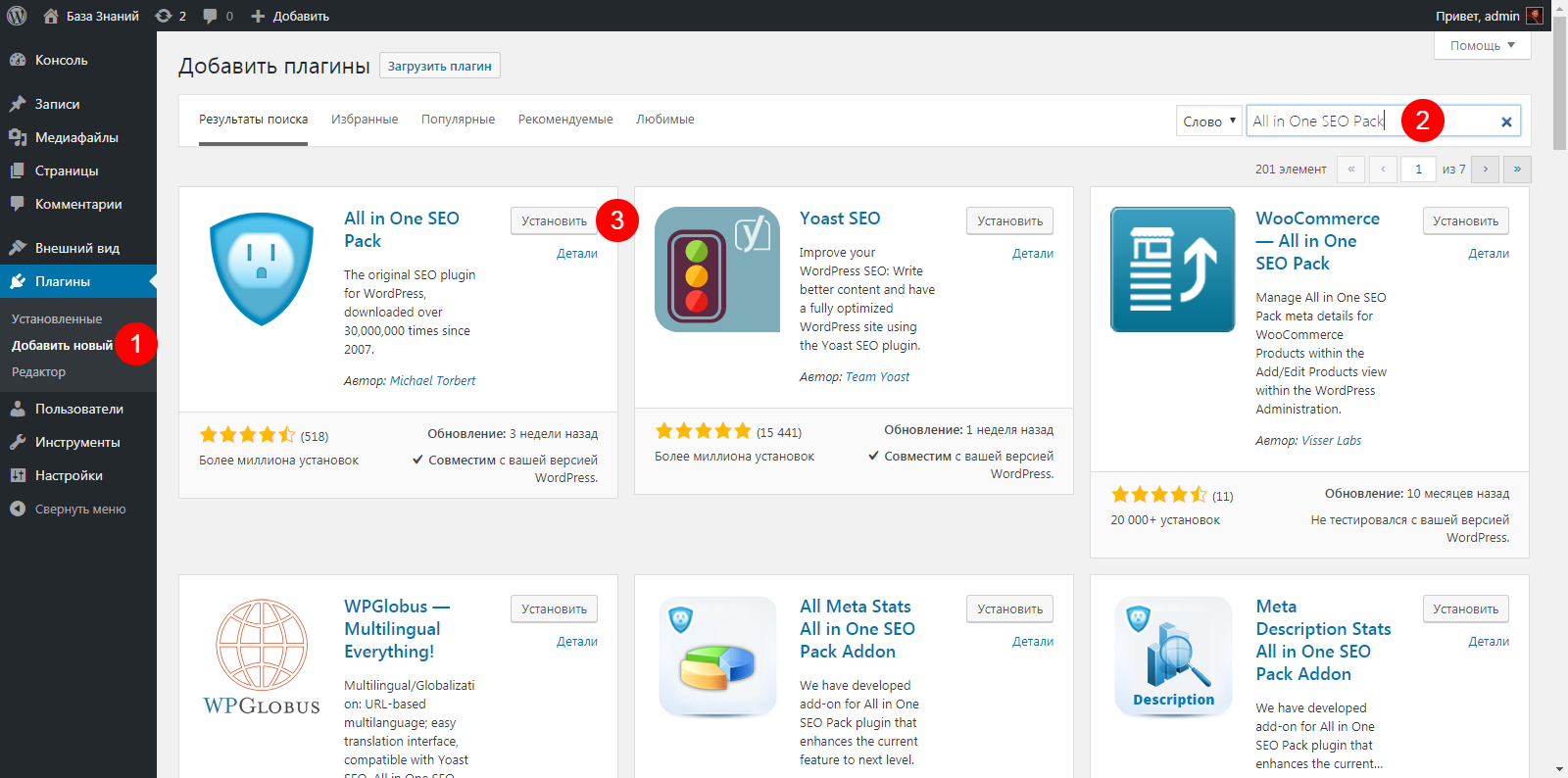1568x778 pixels.
Task: Expand the Помощь help panel
Action: [x=1482, y=45]
